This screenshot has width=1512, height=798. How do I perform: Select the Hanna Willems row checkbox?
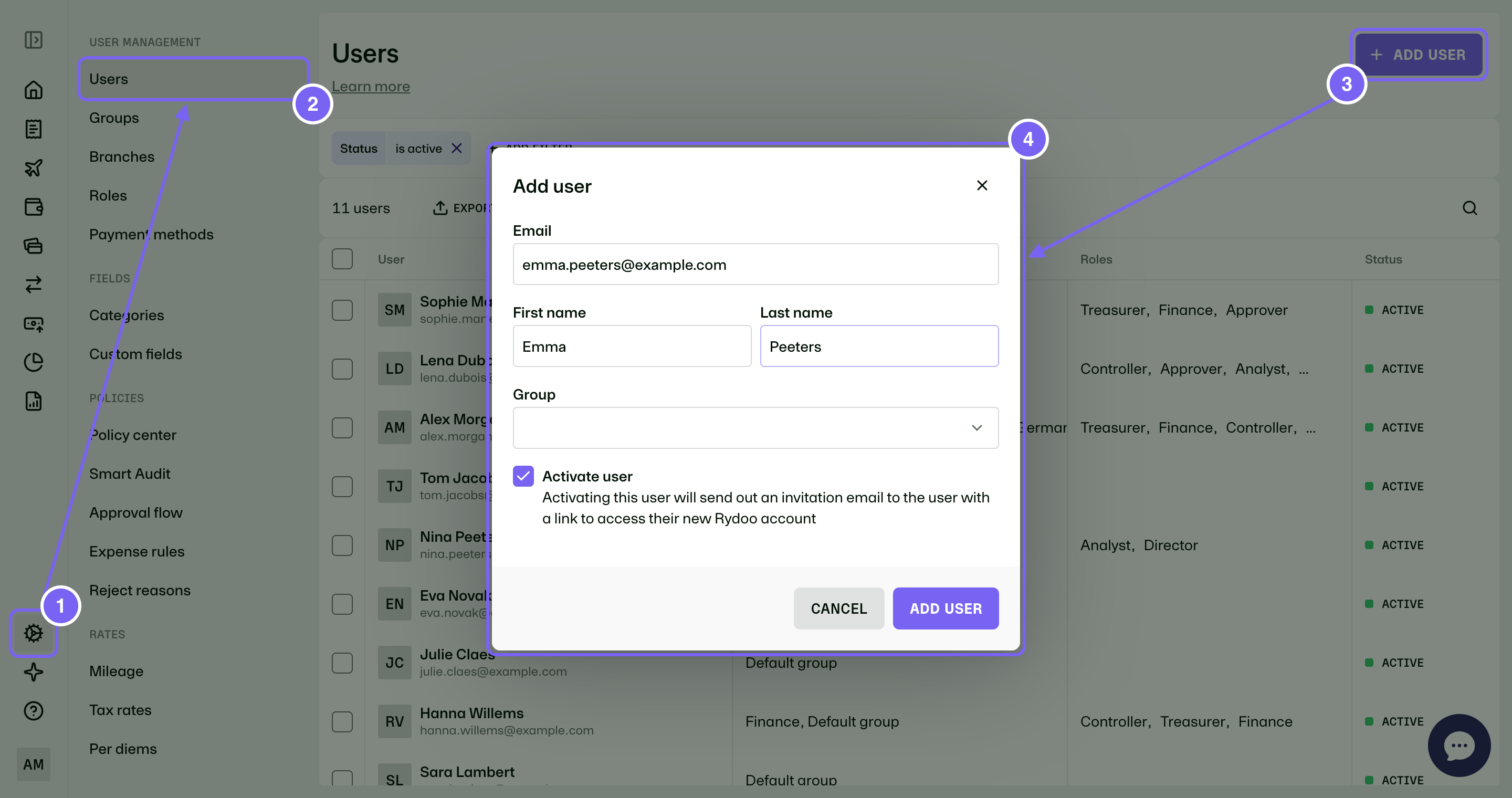[x=342, y=721]
